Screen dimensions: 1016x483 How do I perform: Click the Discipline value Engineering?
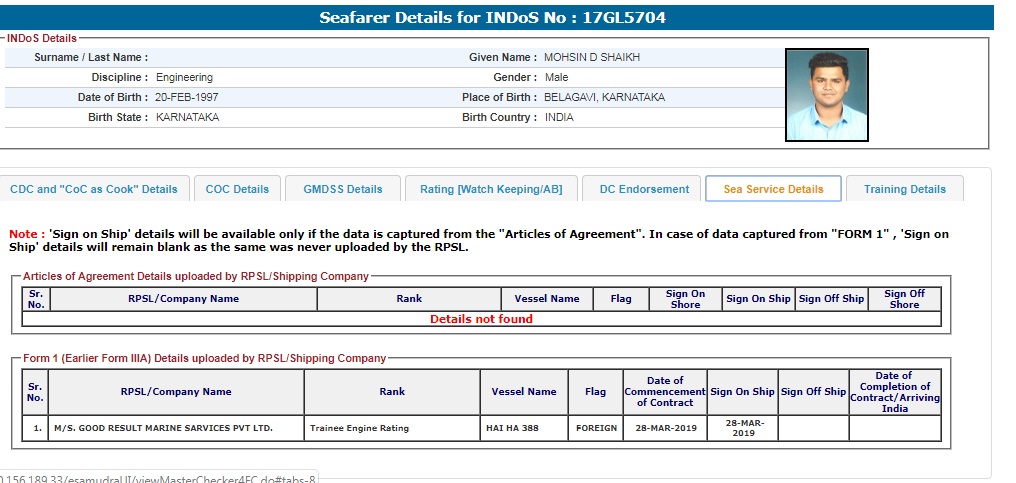point(184,78)
